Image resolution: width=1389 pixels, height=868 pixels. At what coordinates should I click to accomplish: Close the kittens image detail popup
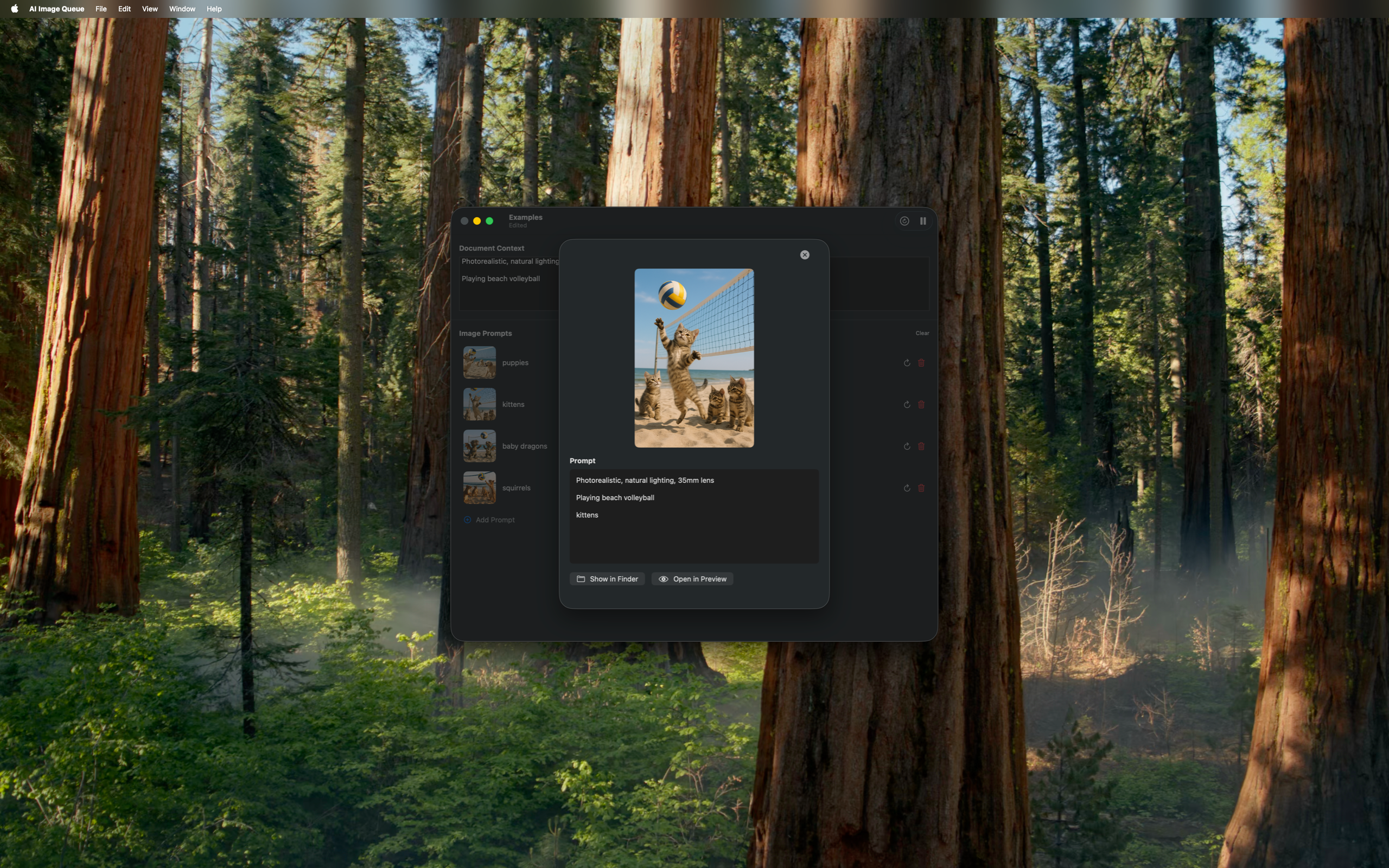coord(804,254)
